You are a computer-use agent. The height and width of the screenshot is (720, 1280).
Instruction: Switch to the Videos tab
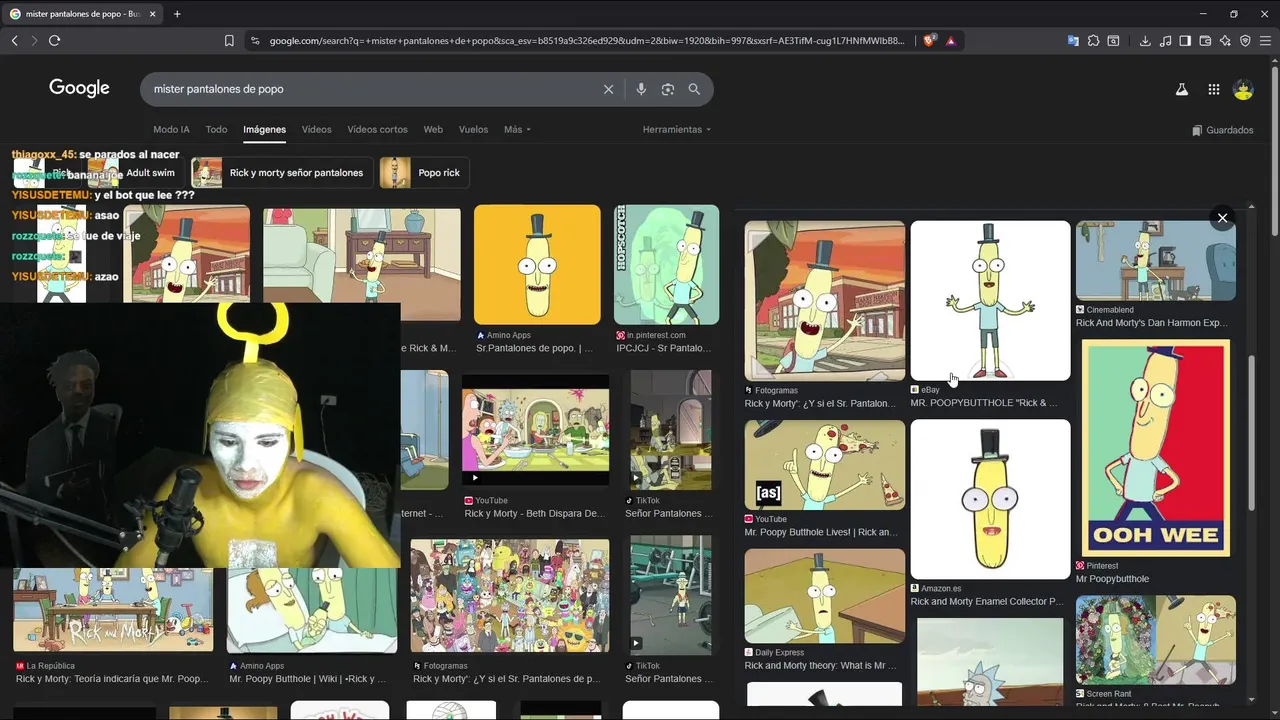(x=316, y=130)
